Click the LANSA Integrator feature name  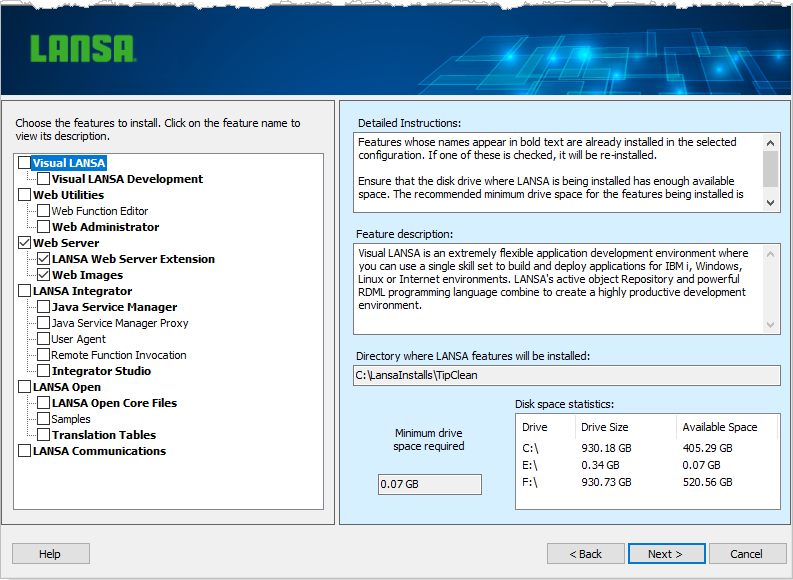tap(82, 291)
